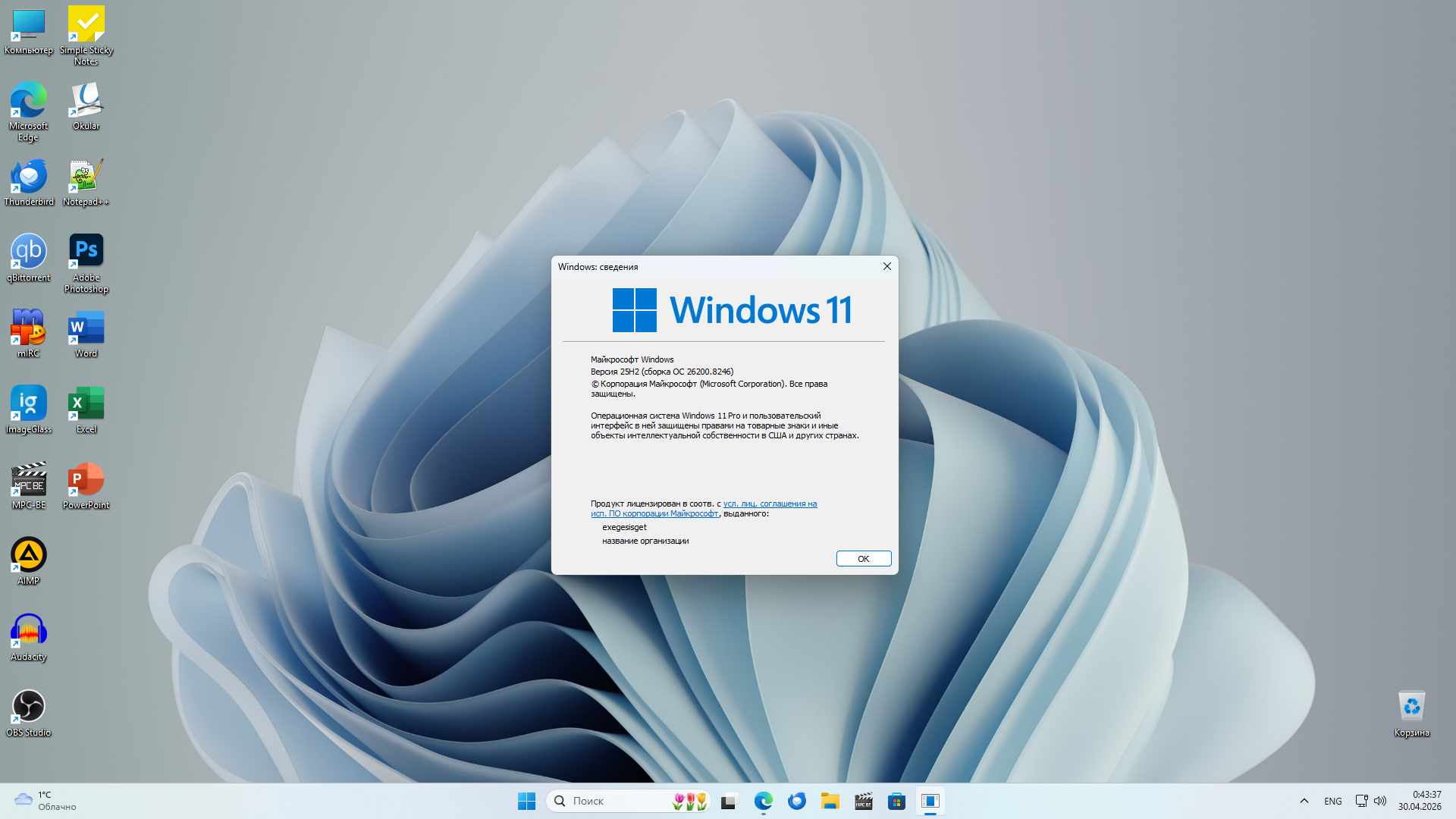Click the version line 'Версия 25H2'

[x=662, y=372]
